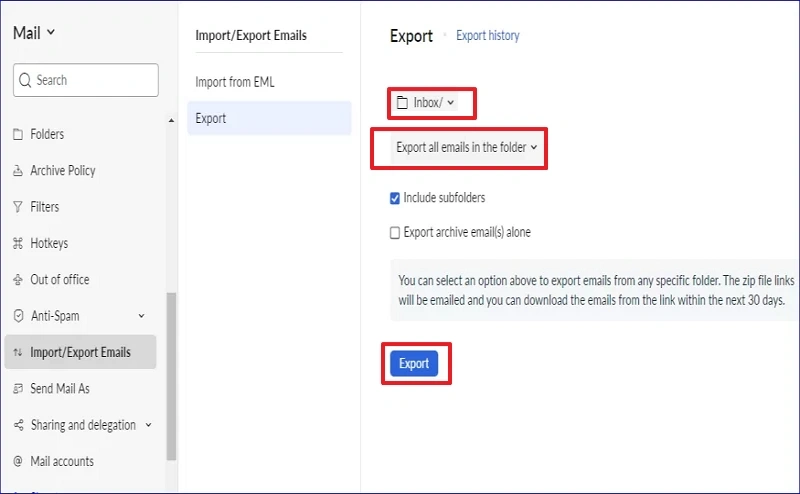Open the Export history link

[488, 36]
